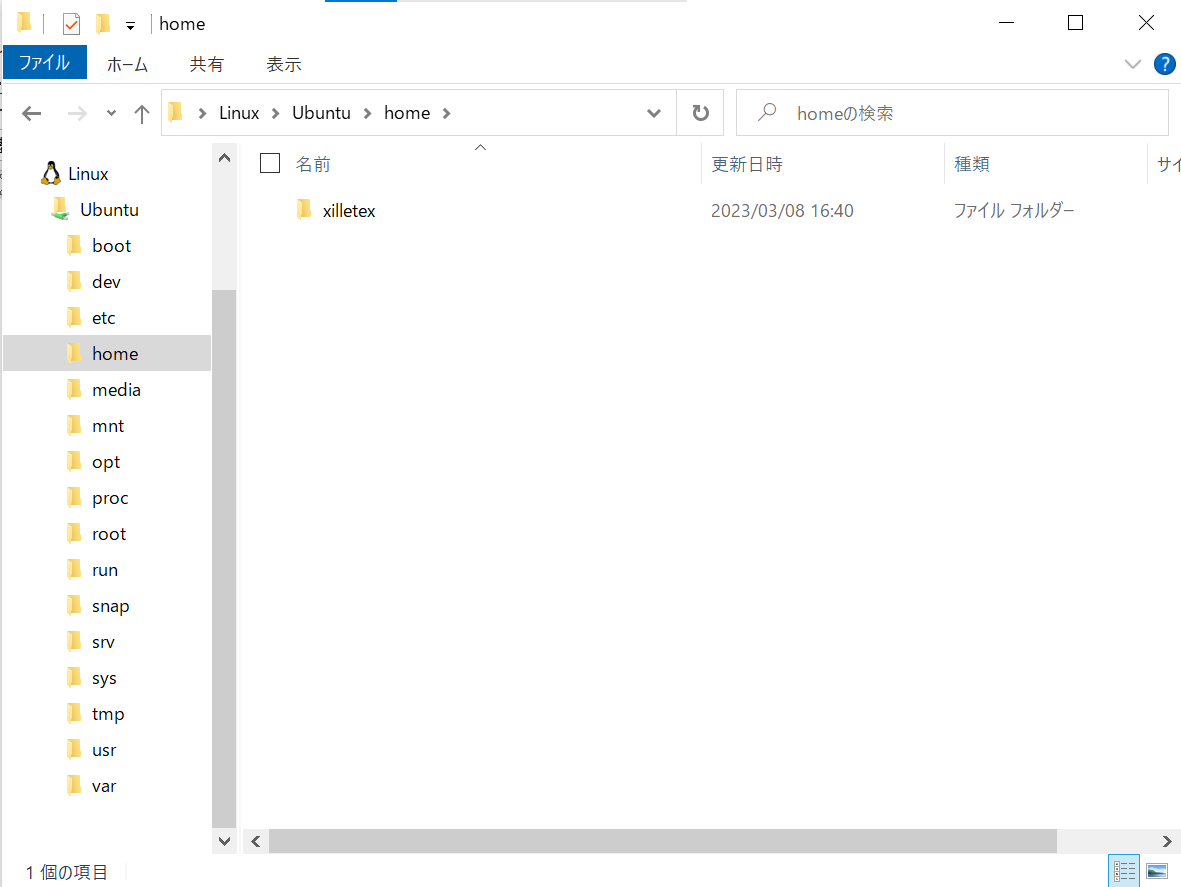The width and height of the screenshot is (1181, 887).
Task: Click the dev folder icon
Action: point(74,282)
